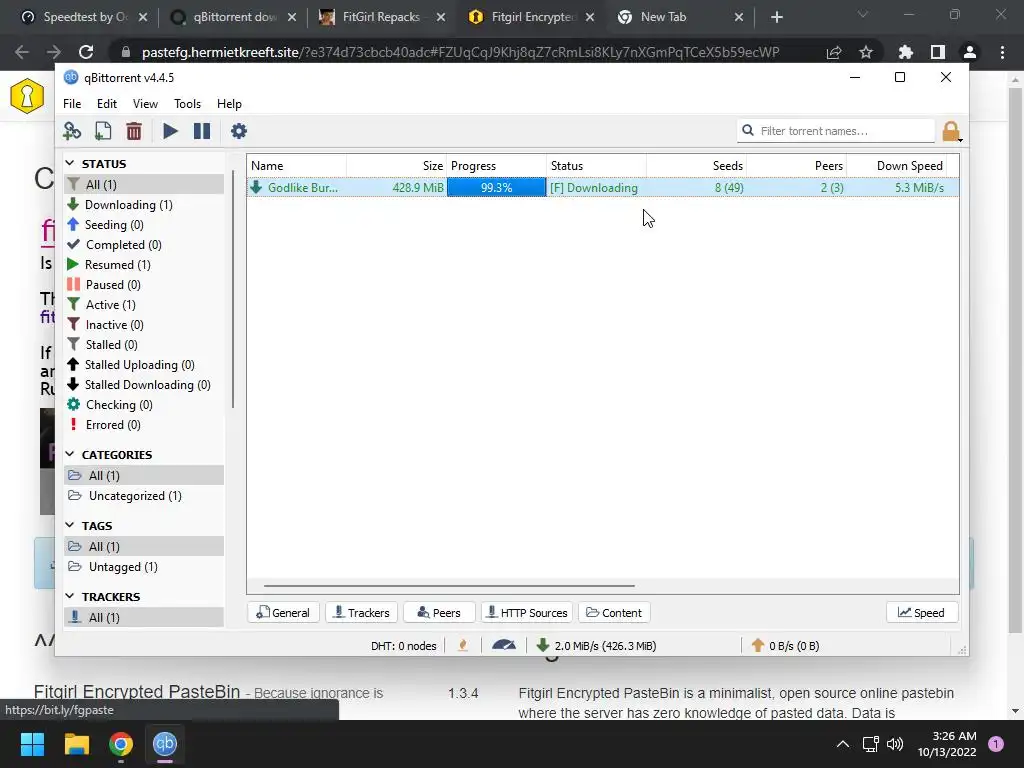Click the volume icon in system tray
Screen dimensions: 1024x768
(895, 744)
